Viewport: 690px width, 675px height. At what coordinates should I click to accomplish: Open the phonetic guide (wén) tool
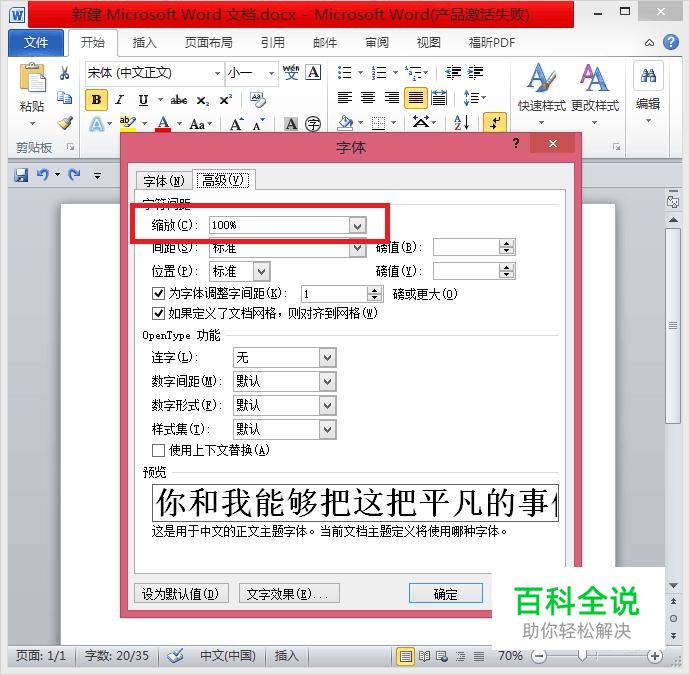(291, 72)
